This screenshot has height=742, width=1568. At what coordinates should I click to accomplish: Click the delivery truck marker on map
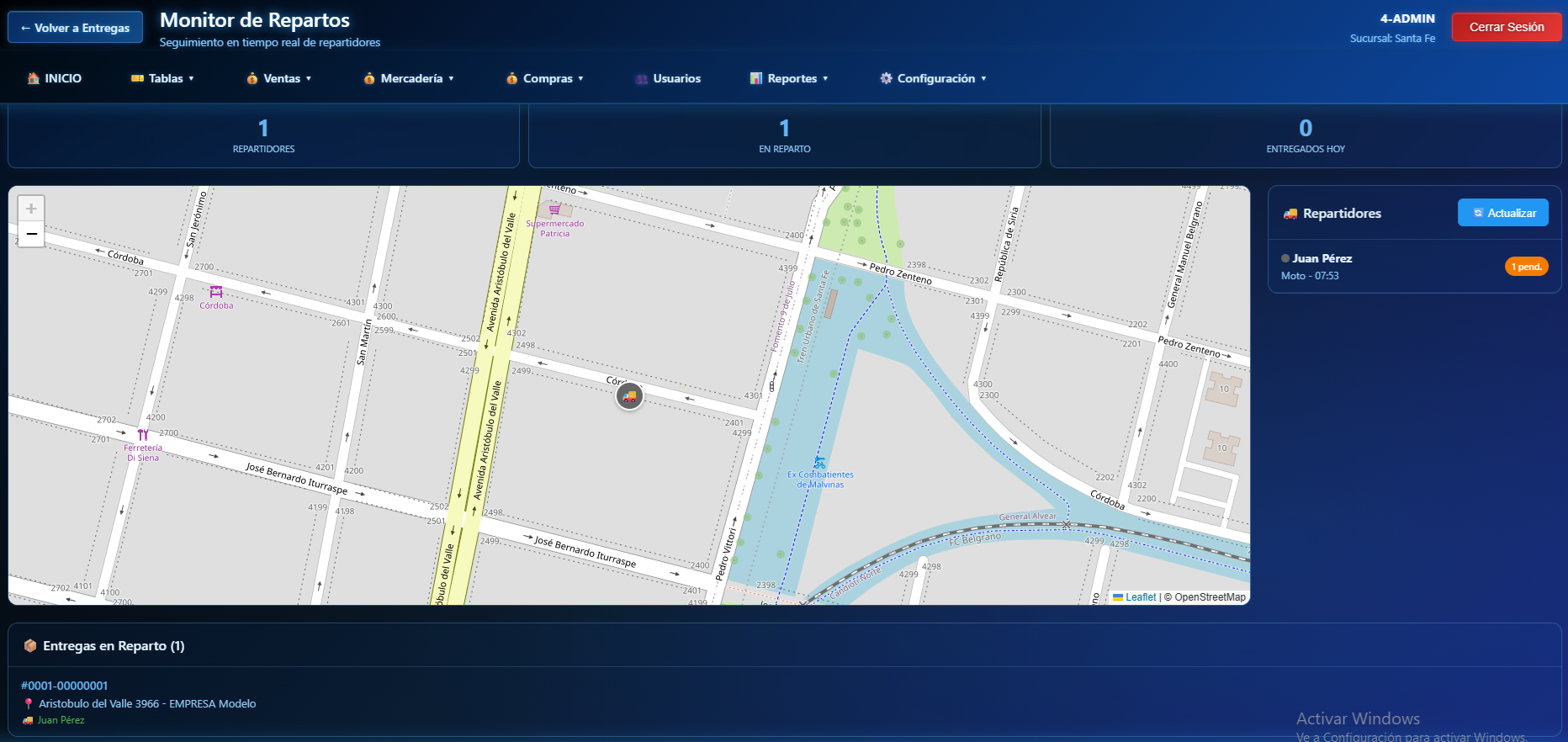[629, 395]
